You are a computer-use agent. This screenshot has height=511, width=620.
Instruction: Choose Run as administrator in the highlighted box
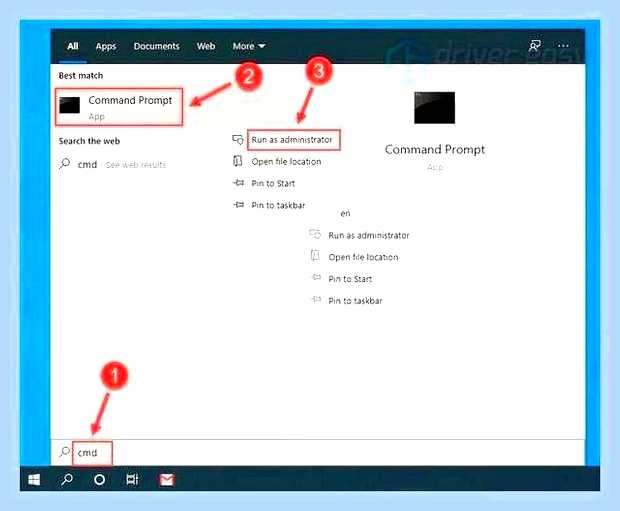[292, 140]
